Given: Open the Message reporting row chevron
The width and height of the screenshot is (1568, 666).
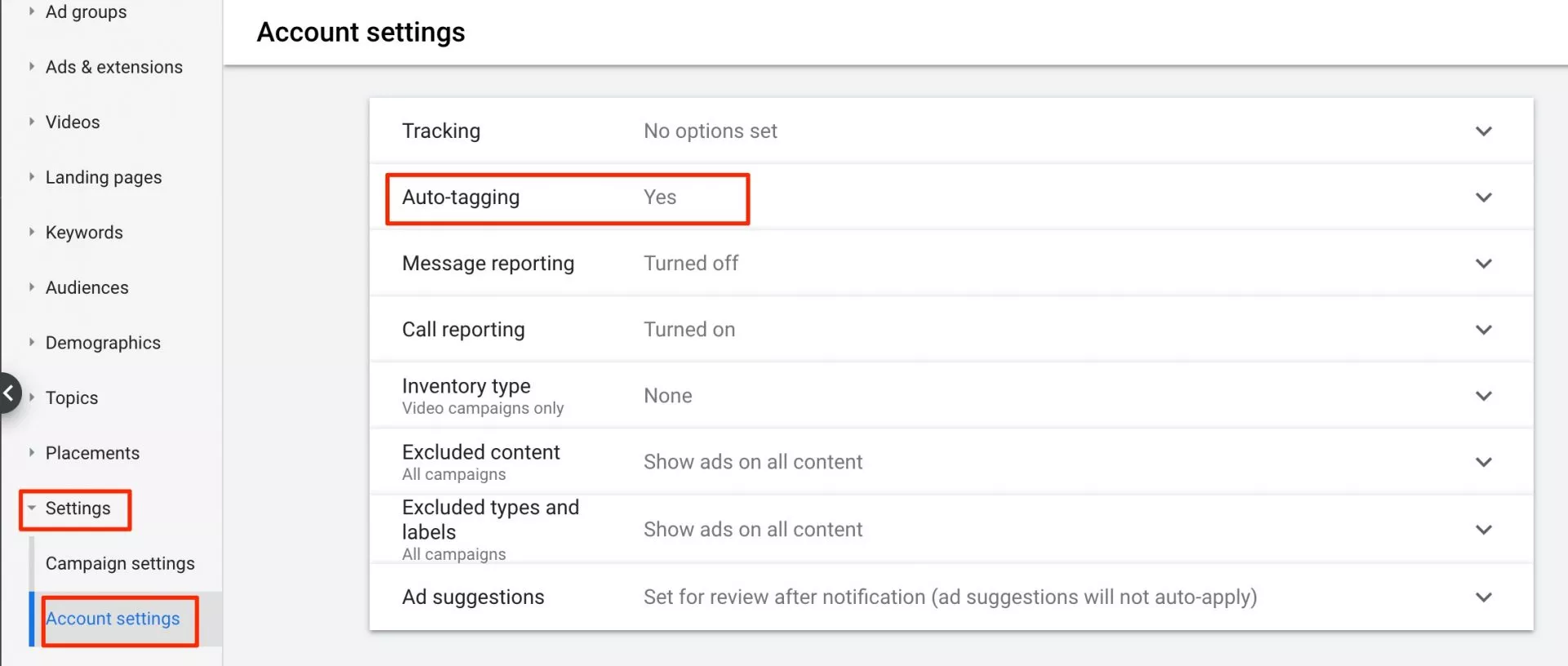Looking at the screenshot, I should (1483, 264).
